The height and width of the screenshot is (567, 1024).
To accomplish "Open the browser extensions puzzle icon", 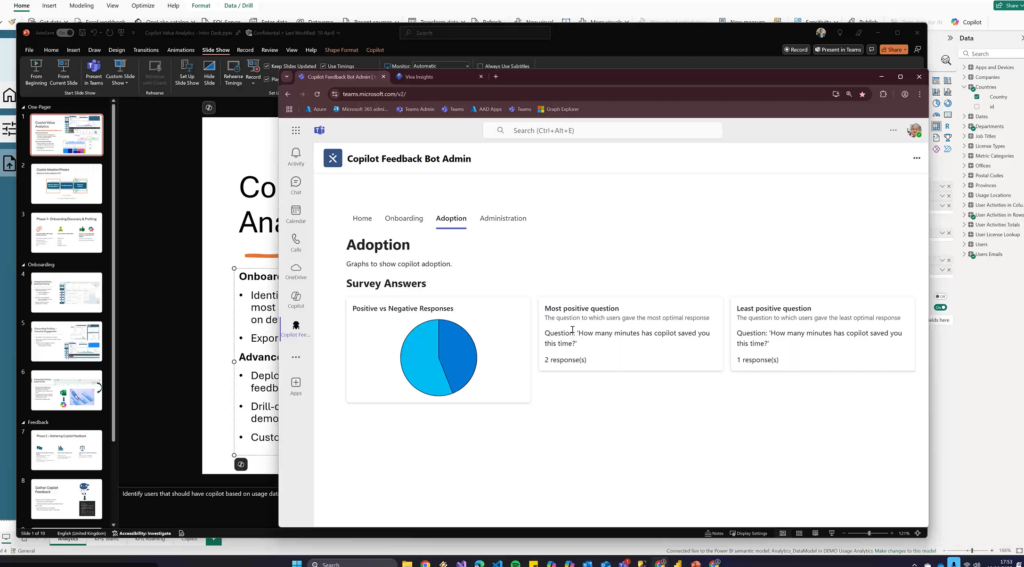I will (884, 94).
